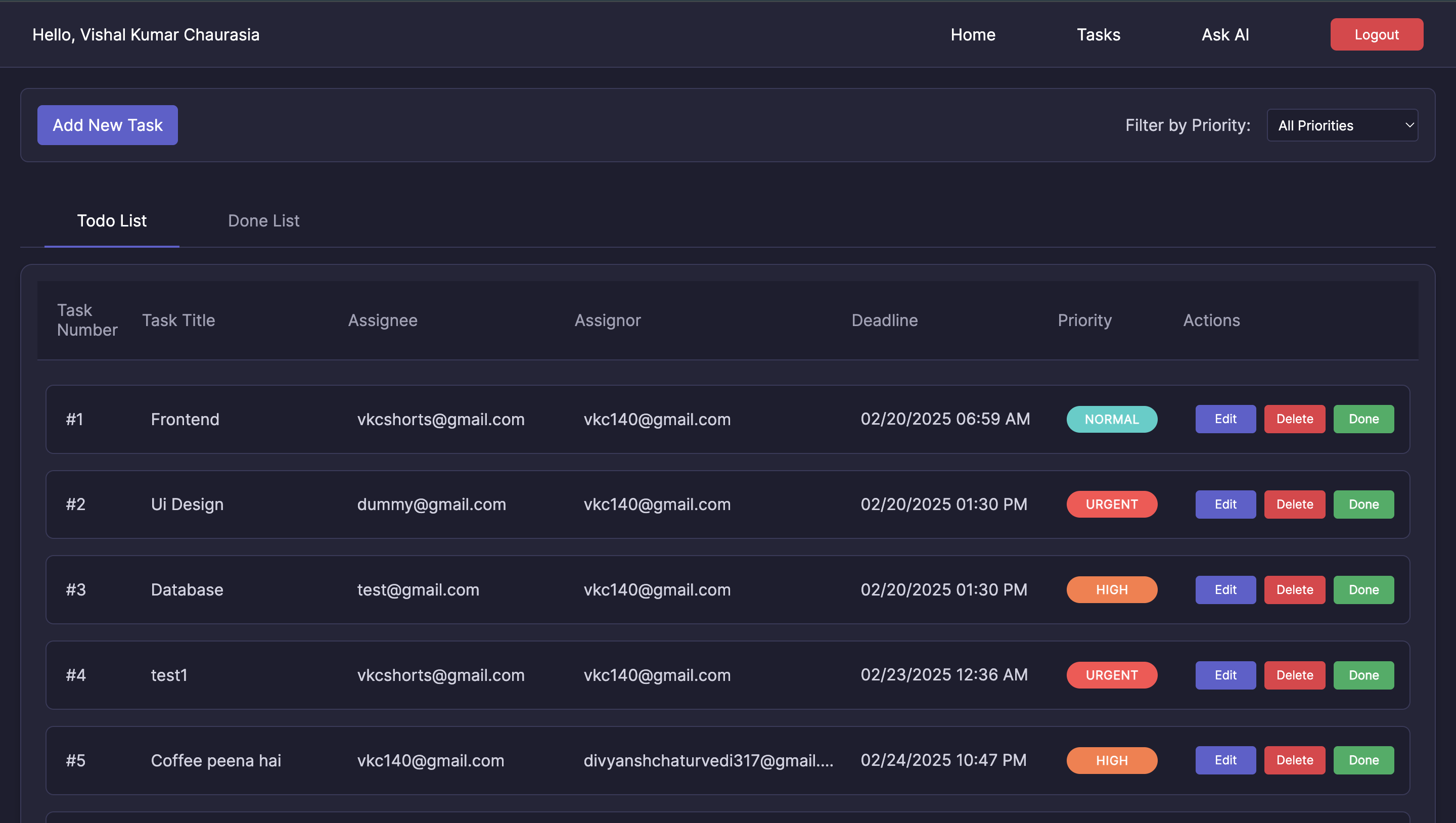Open the Home navigation link
The width and height of the screenshot is (1456, 823).
[972, 34]
